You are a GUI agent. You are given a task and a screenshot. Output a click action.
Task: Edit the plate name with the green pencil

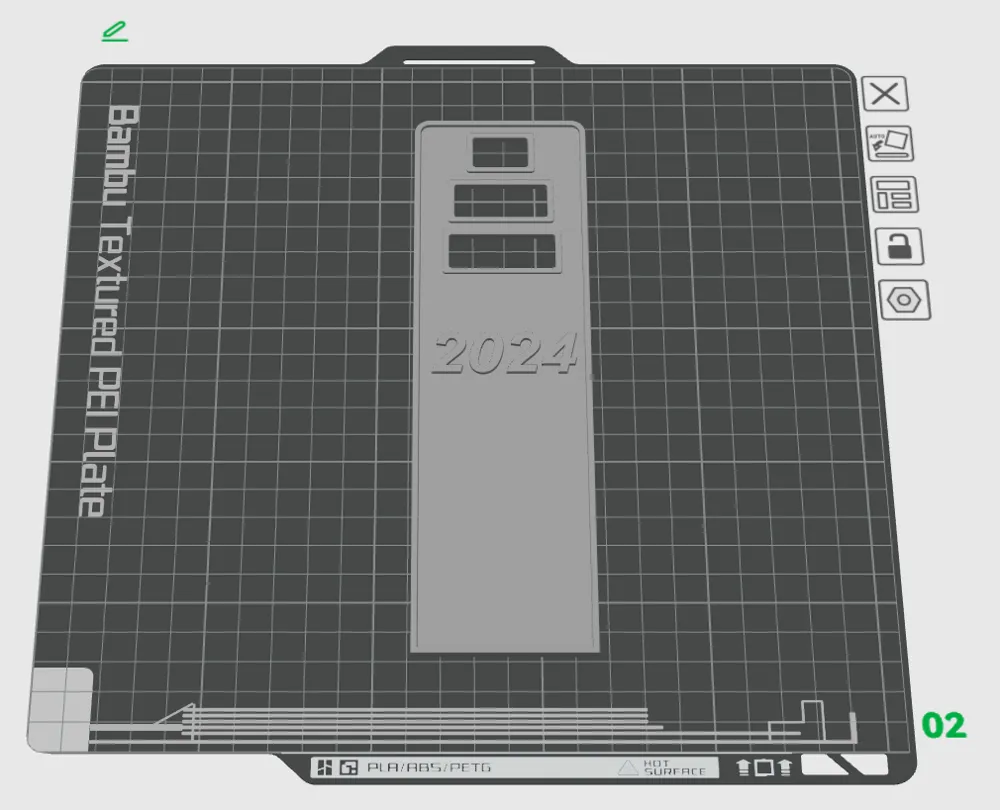click(114, 30)
